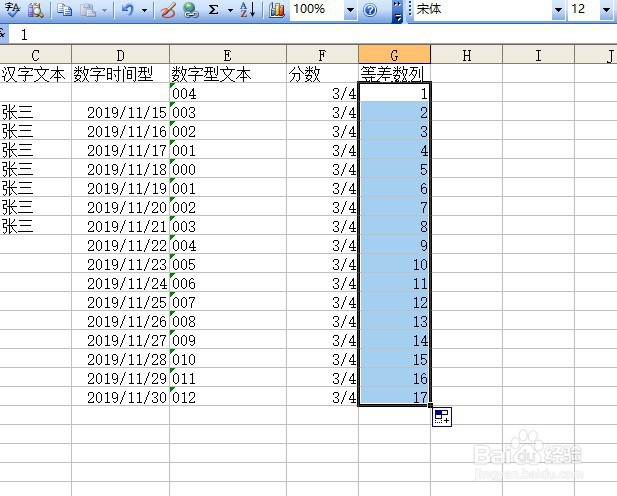617x496 pixels.
Task: Select column H header
Action: click(466, 55)
